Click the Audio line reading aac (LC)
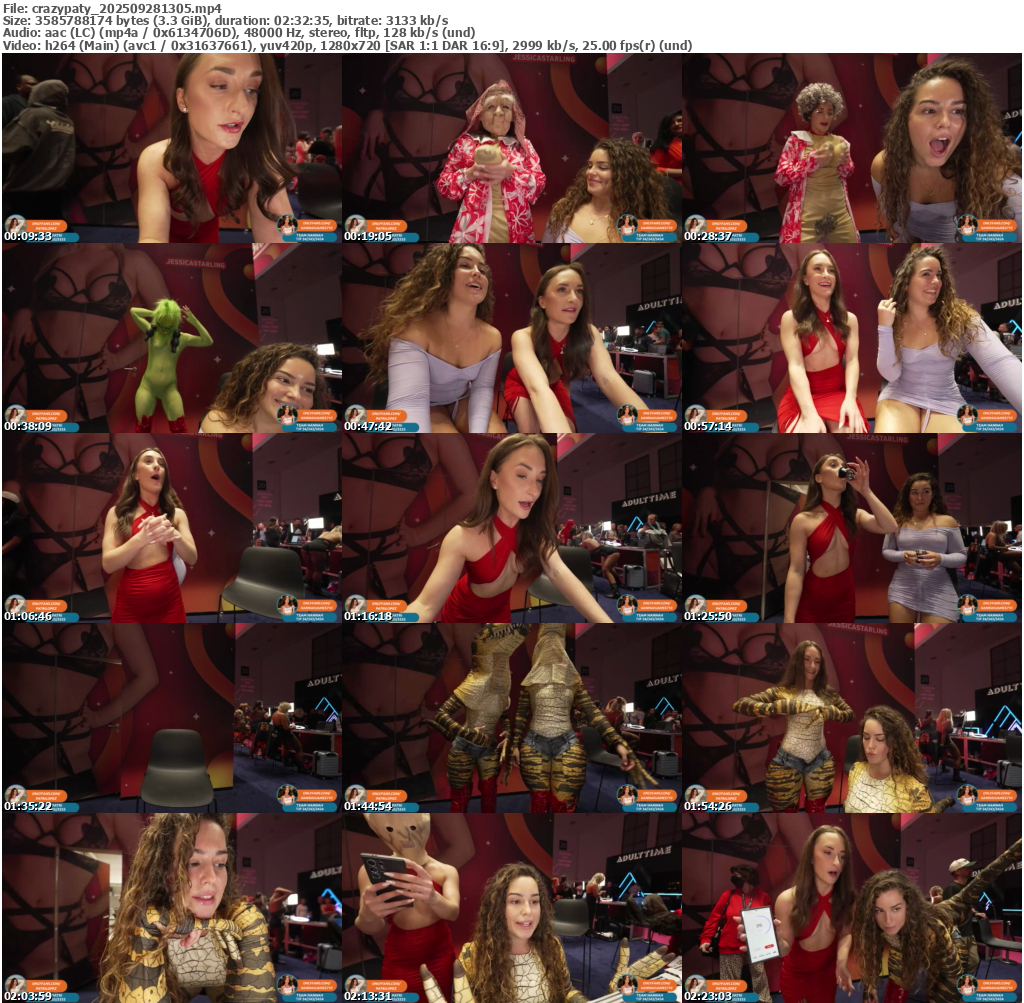 pyautogui.click(x=239, y=33)
